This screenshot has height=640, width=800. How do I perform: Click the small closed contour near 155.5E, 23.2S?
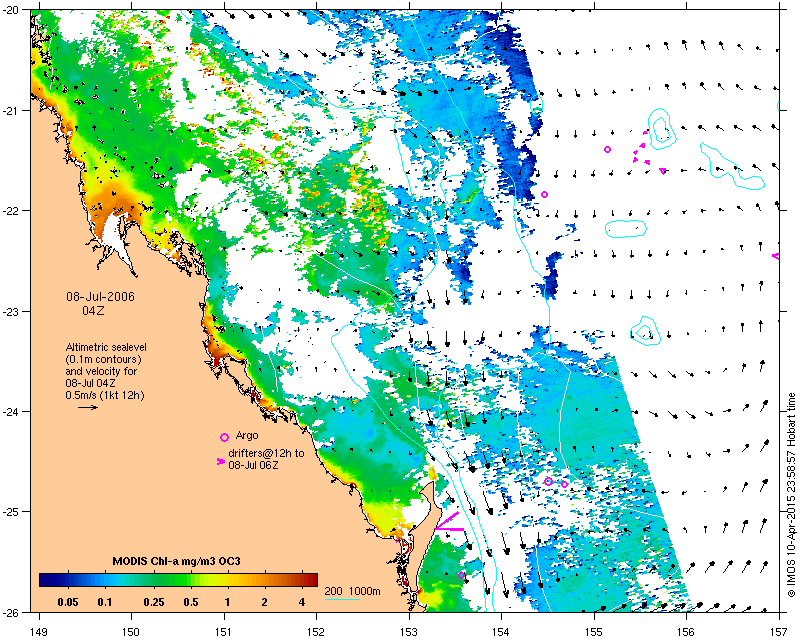tap(645, 331)
